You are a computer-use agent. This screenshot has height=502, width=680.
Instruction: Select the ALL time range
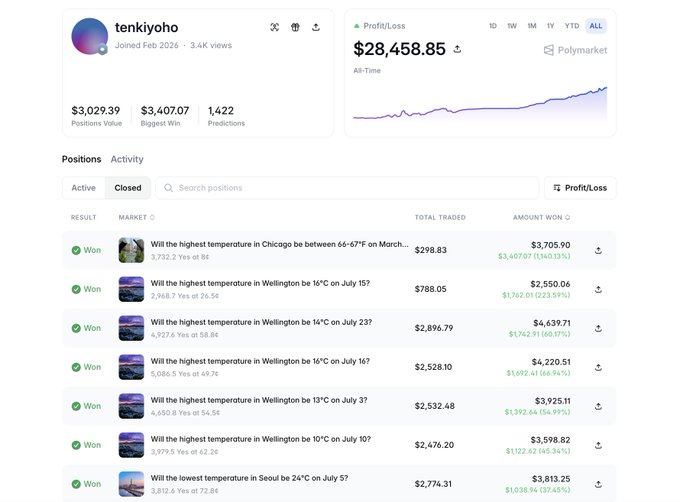point(595,26)
